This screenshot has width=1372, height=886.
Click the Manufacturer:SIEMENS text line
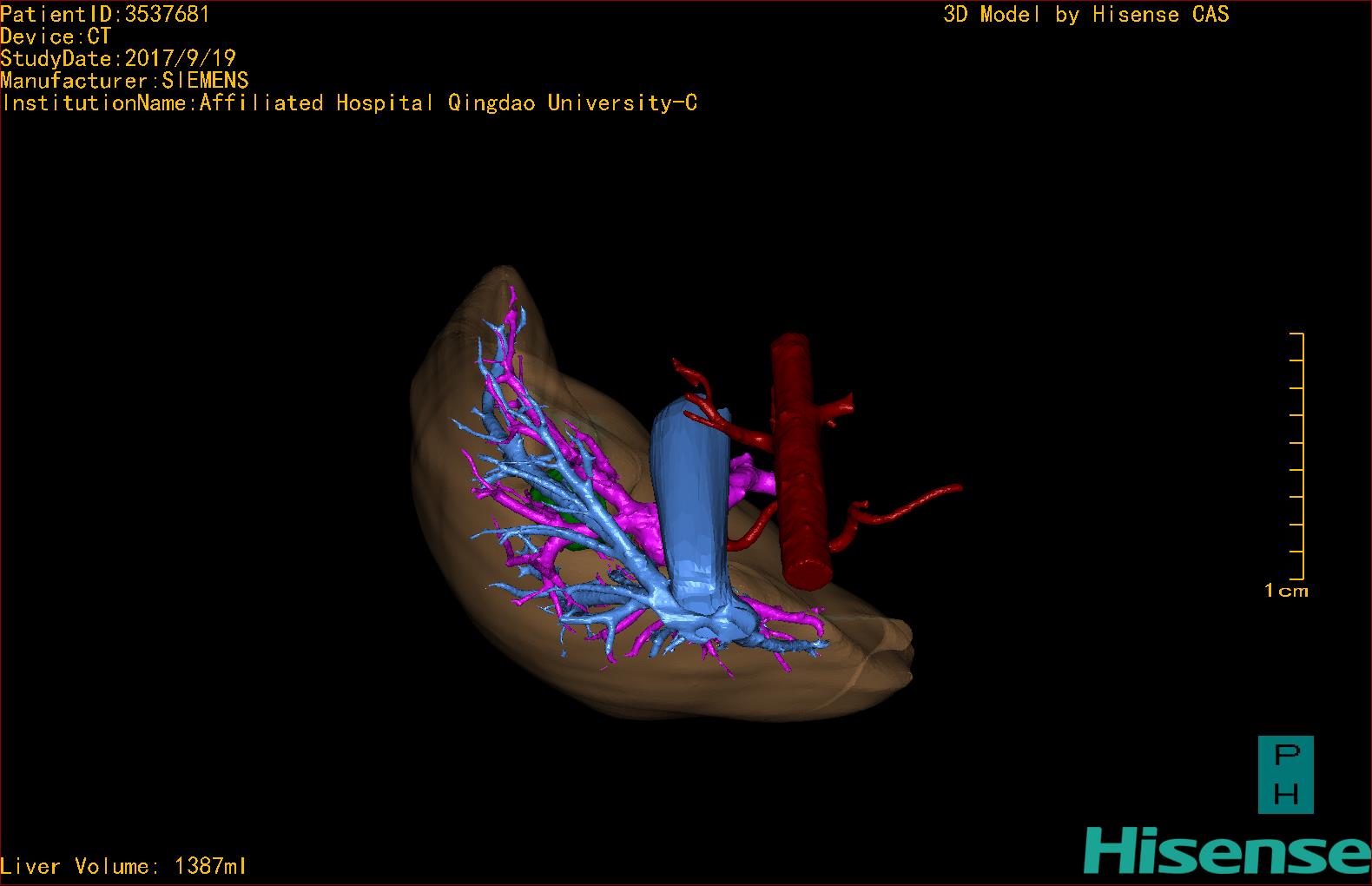pos(124,81)
